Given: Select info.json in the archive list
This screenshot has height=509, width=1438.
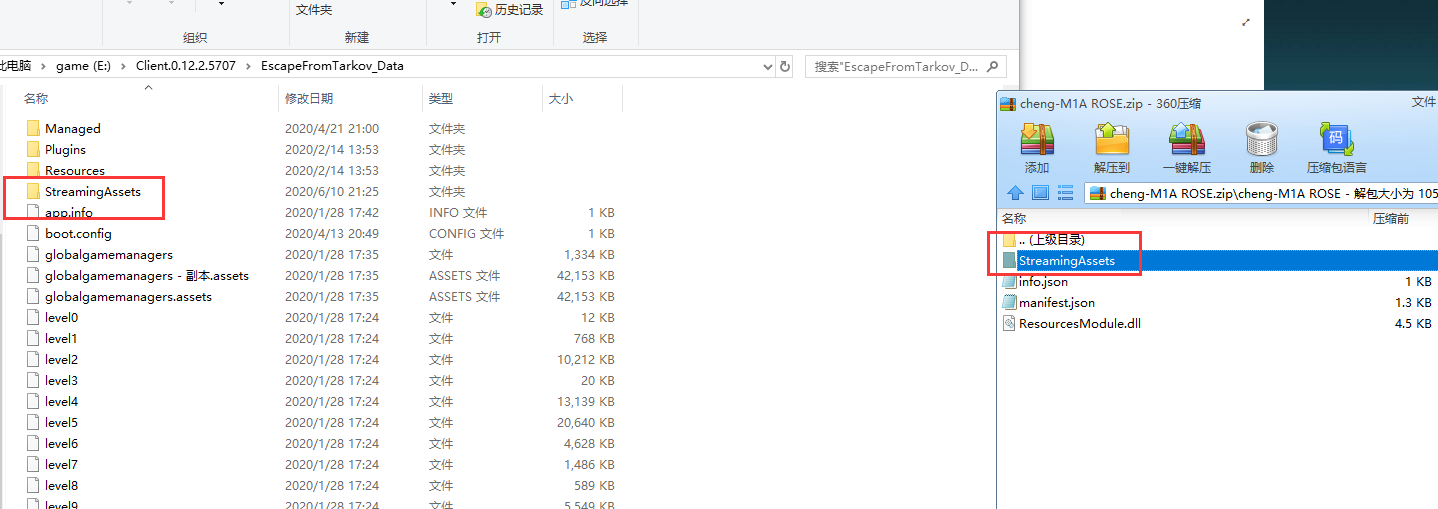Looking at the screenshot, I should coord(1043,282).
